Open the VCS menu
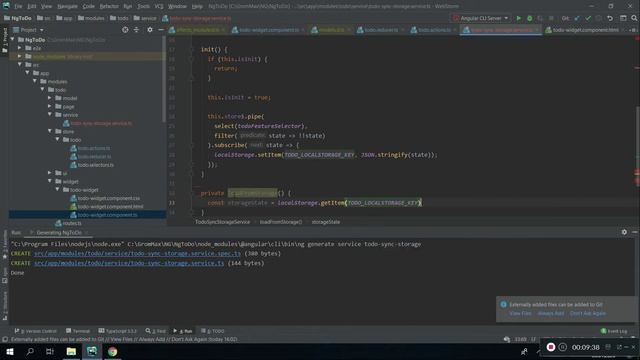This screenshot has height=360, width=640. (159, 6)
